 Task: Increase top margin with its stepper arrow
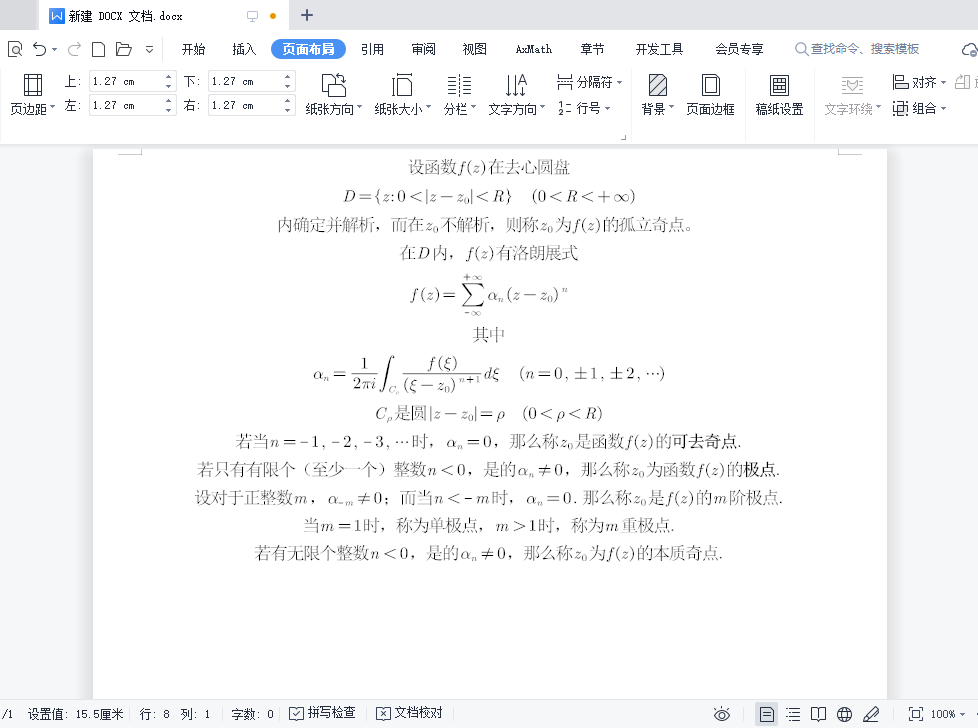tap(167, 76)
